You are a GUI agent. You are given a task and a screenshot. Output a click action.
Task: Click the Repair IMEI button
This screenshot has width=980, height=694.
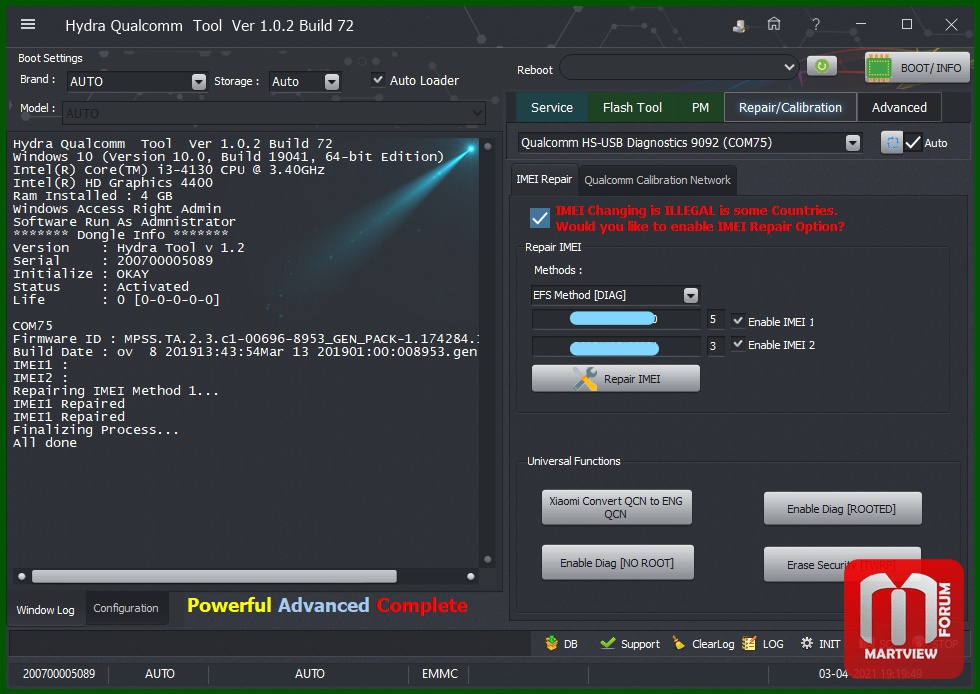point(616,378)
